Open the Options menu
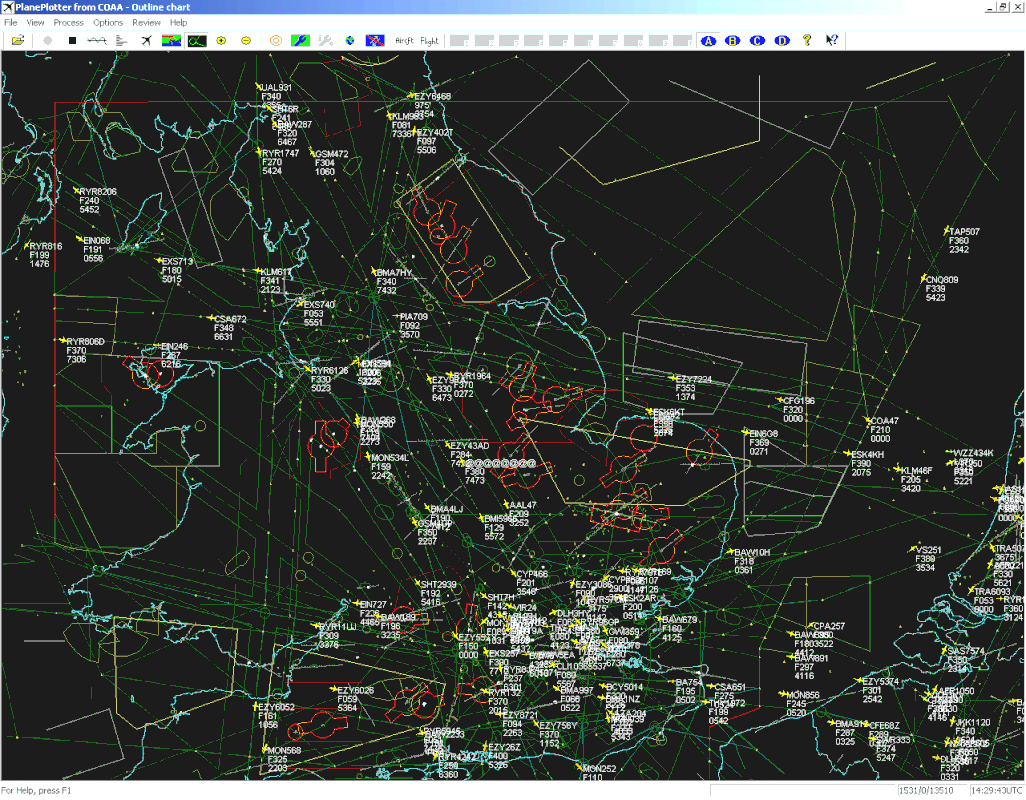Screen dimensions: 1026x800 [108, 22]
